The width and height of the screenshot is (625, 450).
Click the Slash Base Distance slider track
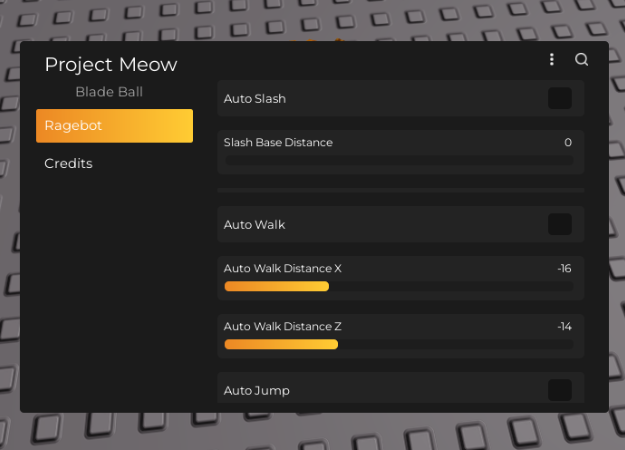[399, 160]
